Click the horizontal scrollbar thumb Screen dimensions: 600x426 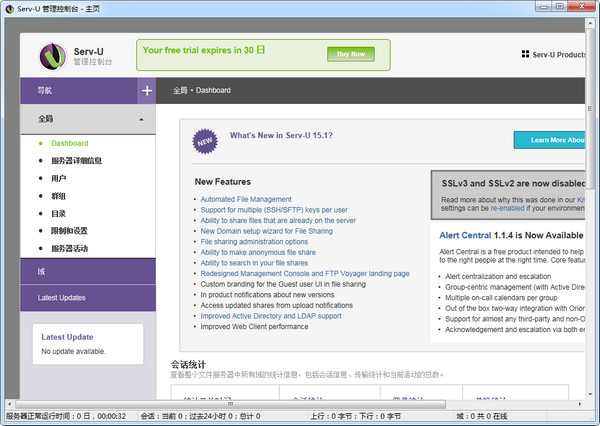tap(230, 404)
